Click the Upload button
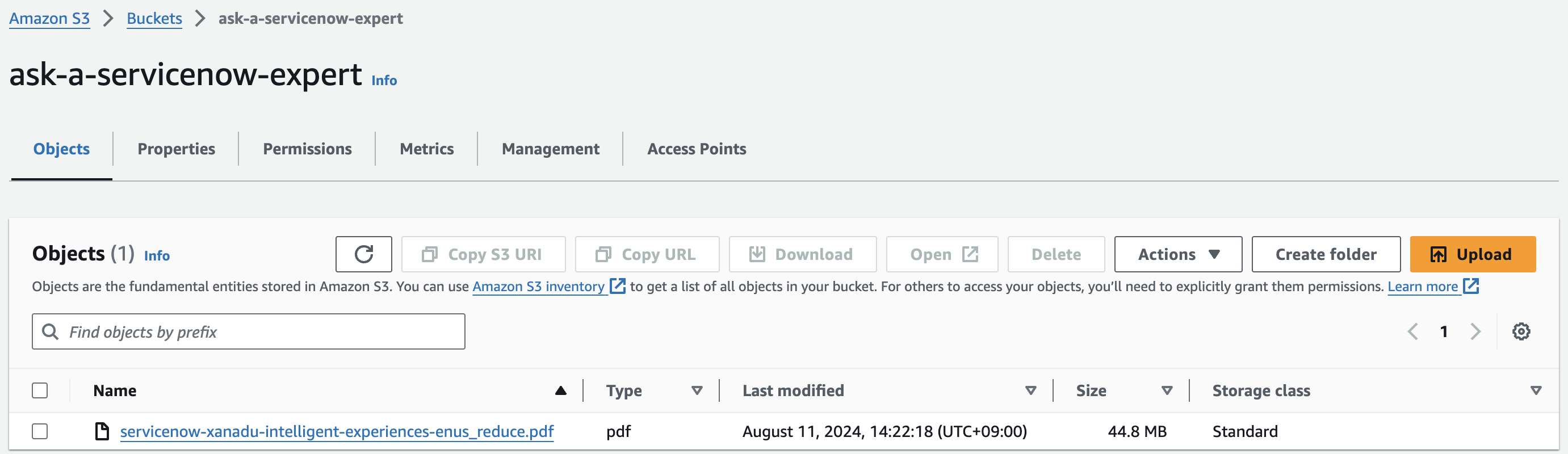The image size is (1568, 454). tap(1472, 254)
